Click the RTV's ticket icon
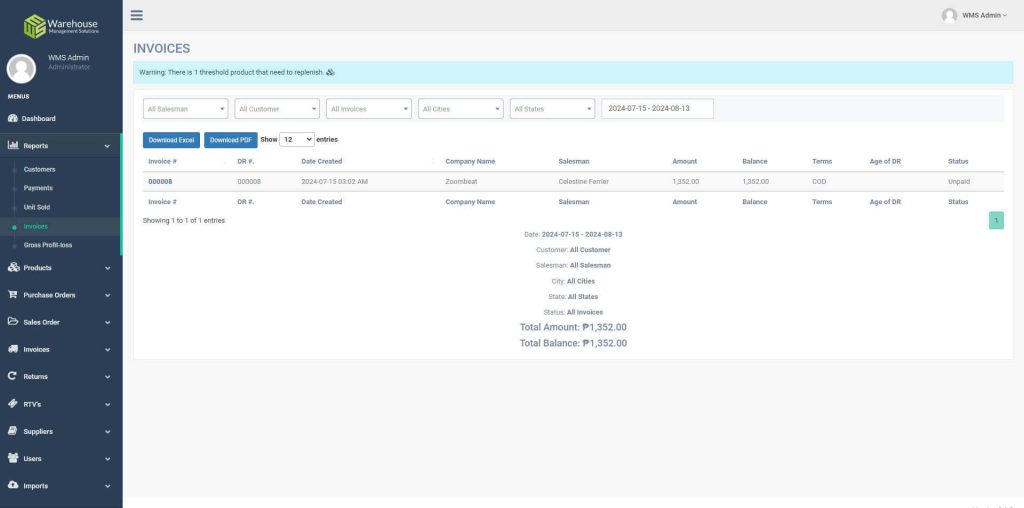Screen dimensions: 1024x508 click(x=12, y=404)
